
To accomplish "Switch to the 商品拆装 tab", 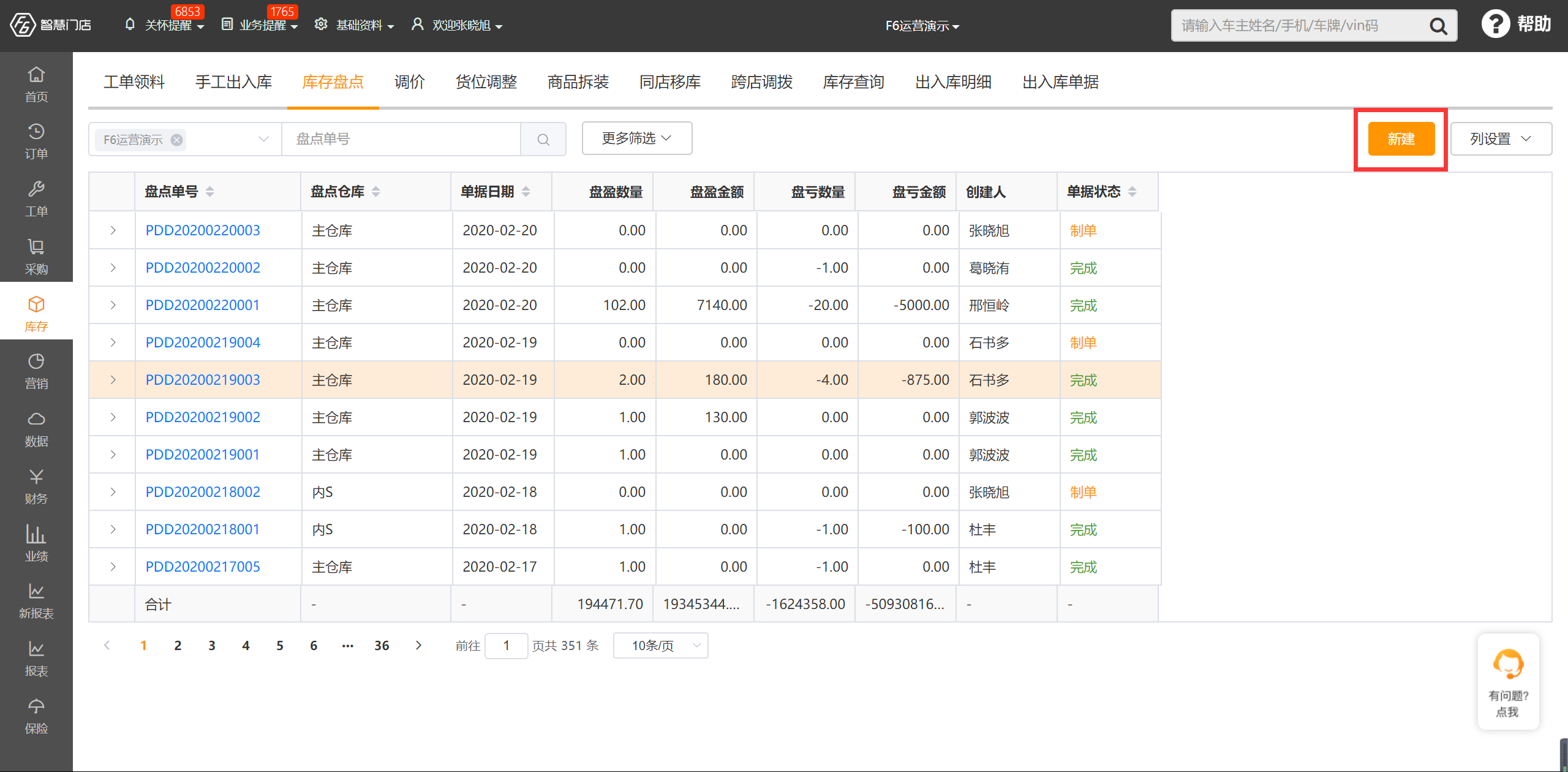I will [x=578, y=82].
